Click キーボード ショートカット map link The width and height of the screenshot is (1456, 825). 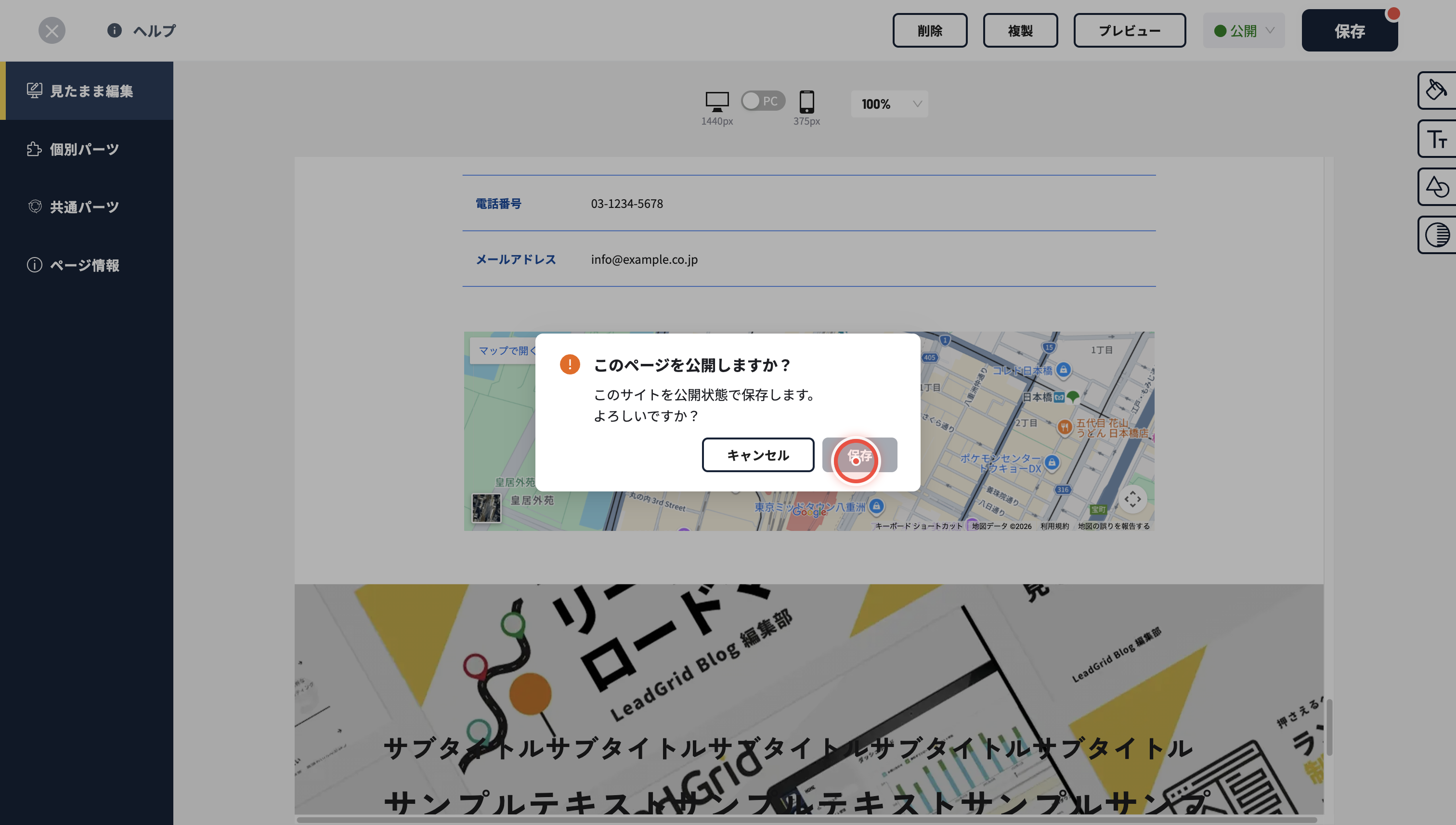tap(919, 527)
